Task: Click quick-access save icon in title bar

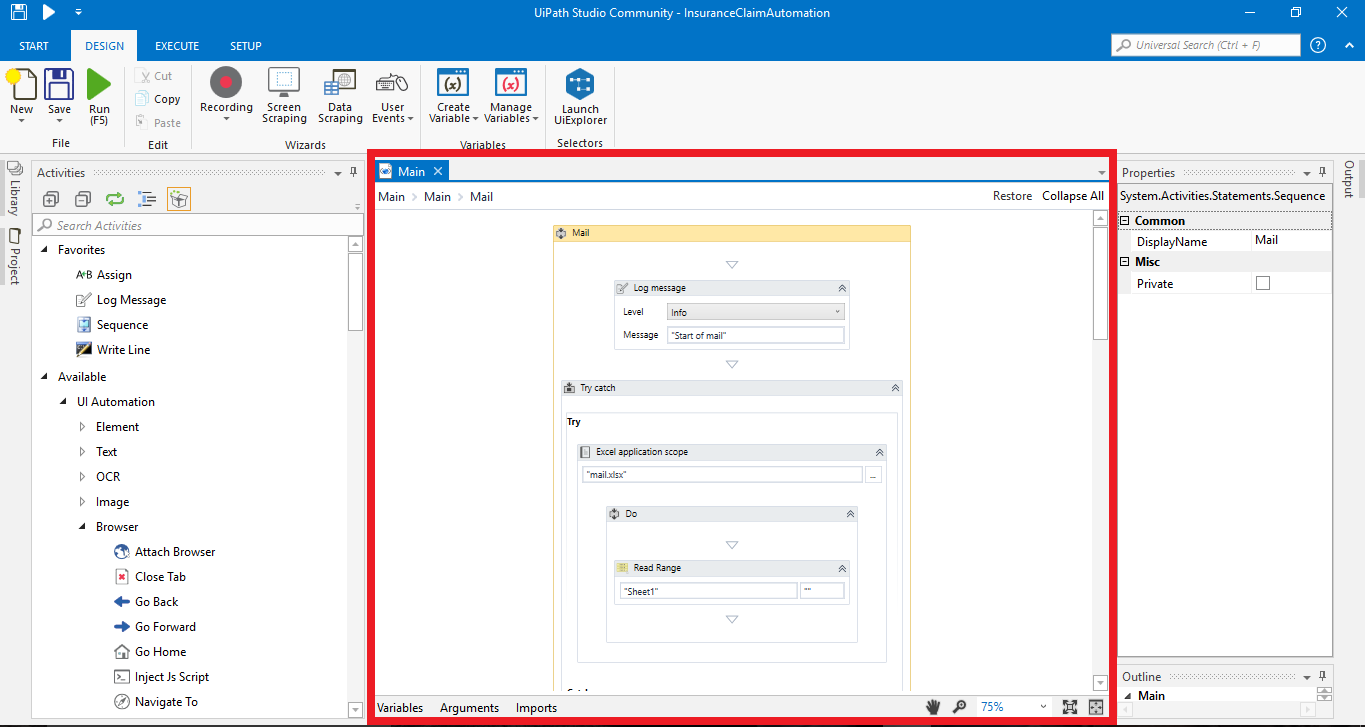Action: pyautogui.click(x=19, y=13)
